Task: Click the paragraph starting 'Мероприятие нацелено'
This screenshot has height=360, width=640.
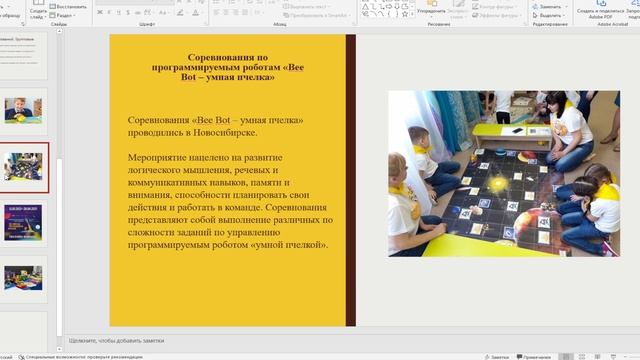Action: (x=230, y=201)
